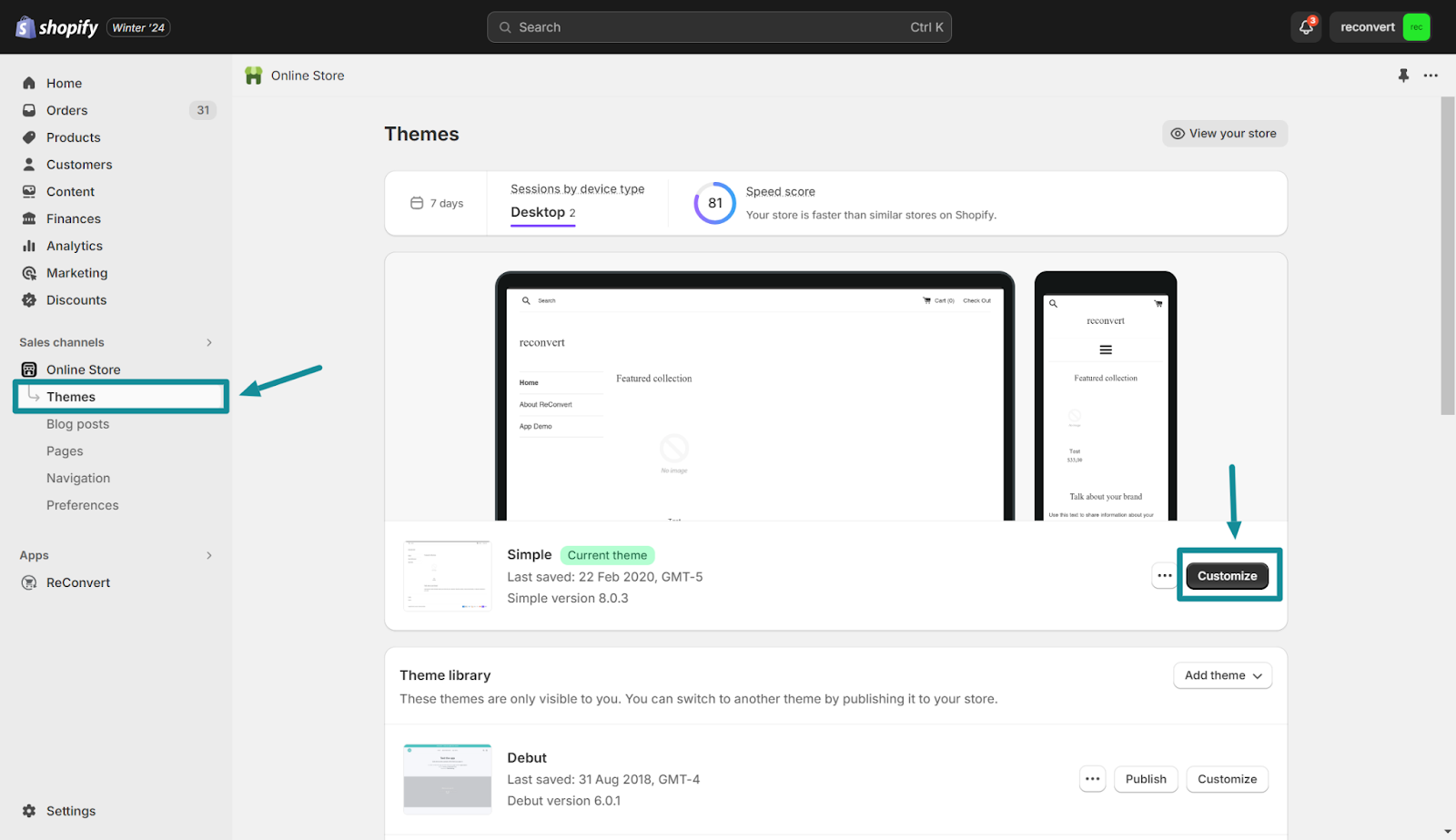
Task: Click the search magnifier icon
Action: (x=505, y=27)
